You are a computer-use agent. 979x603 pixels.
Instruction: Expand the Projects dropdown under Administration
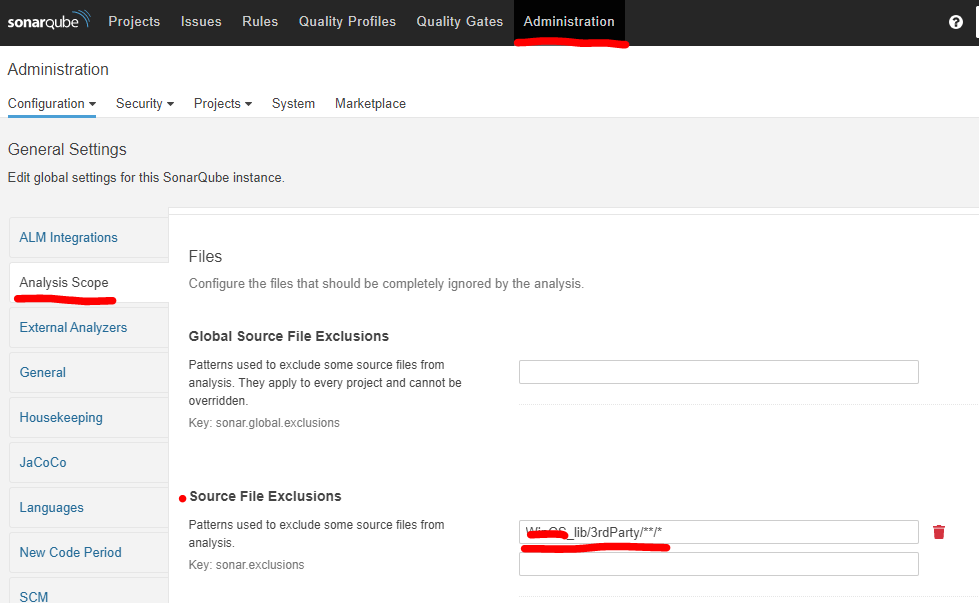click(223, 104)
